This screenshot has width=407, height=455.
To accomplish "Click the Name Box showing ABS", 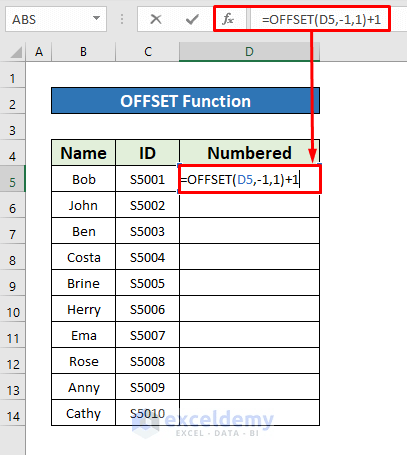I will tap(56, 19).
